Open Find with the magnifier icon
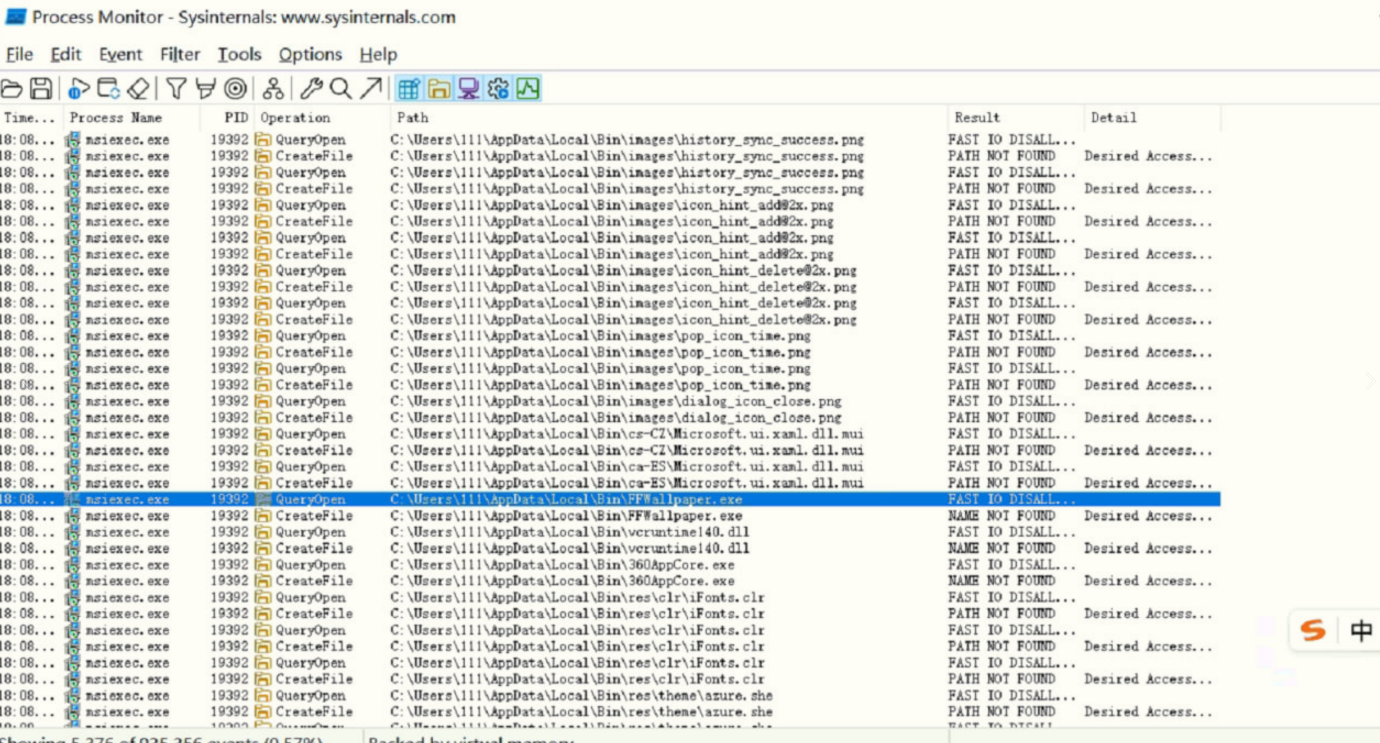The image size is (1380, 743). (x=341, y=89)
